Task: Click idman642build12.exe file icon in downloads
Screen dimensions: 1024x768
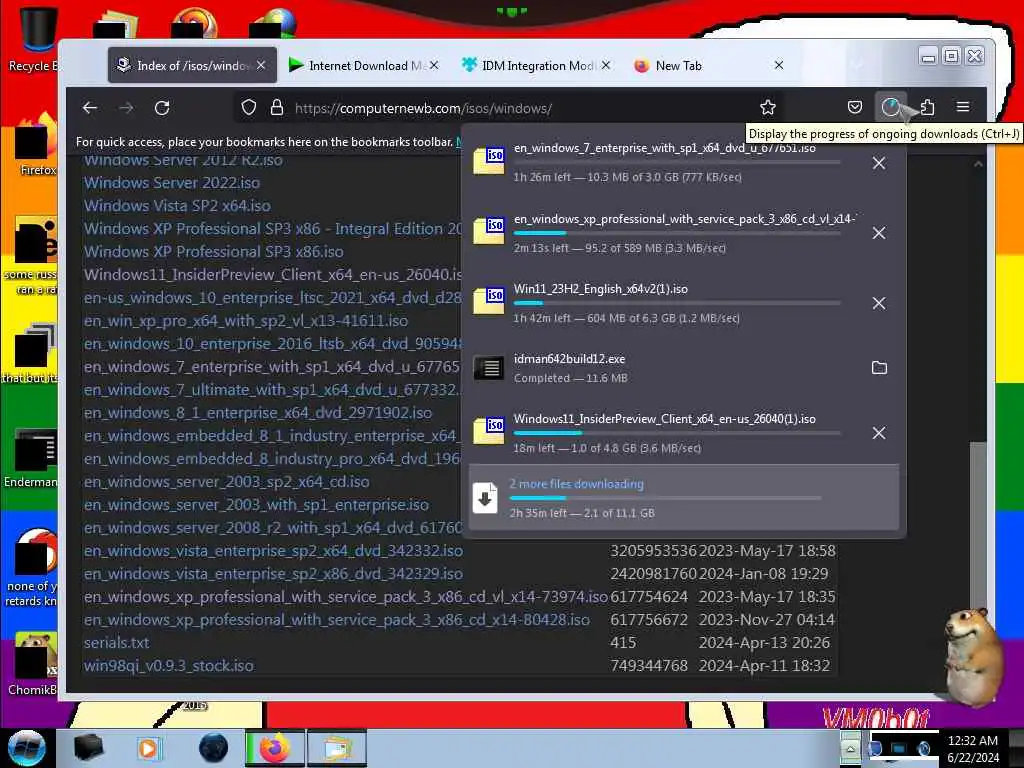Action: pyautogui.click(x=488, y=368)
